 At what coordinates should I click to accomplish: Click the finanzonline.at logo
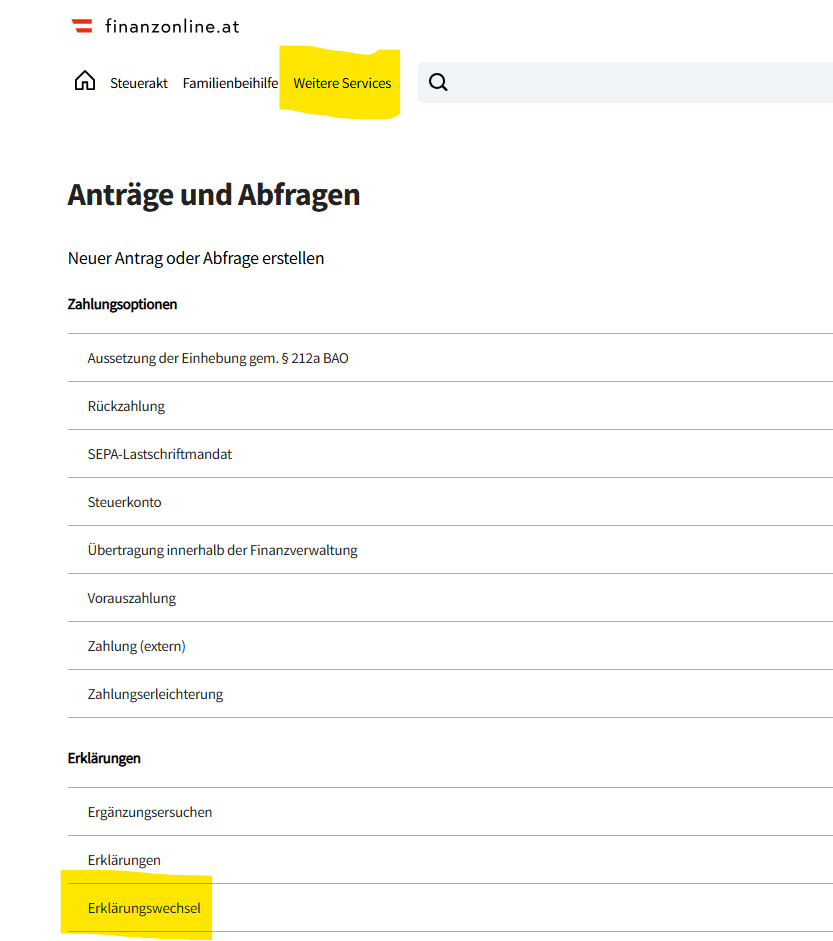coord(156,27)
